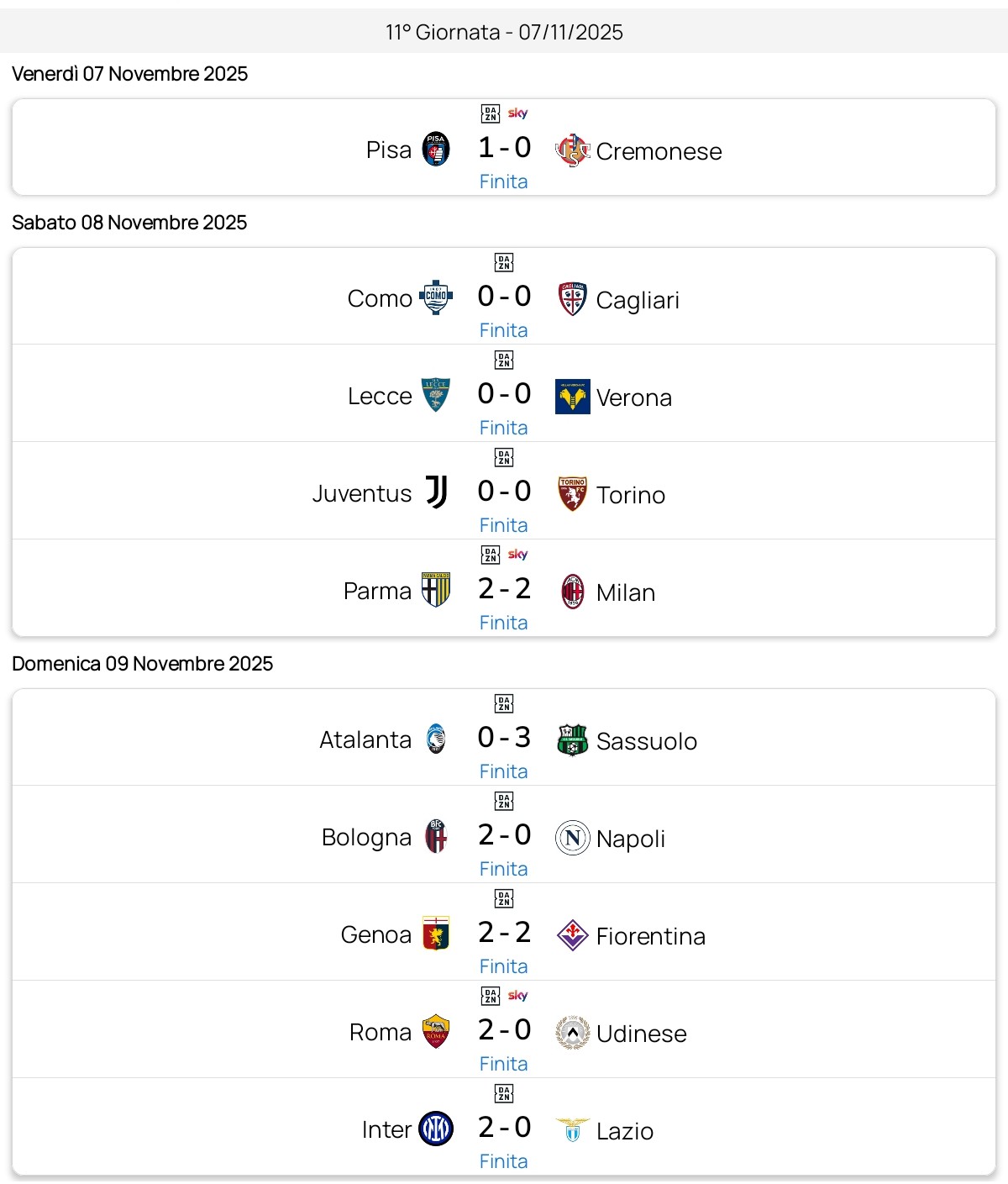Open the Atalanta 0-3 Sassuolo score
The image size is (1008, 1184).
pyautogui.click(x=504, y=738)
